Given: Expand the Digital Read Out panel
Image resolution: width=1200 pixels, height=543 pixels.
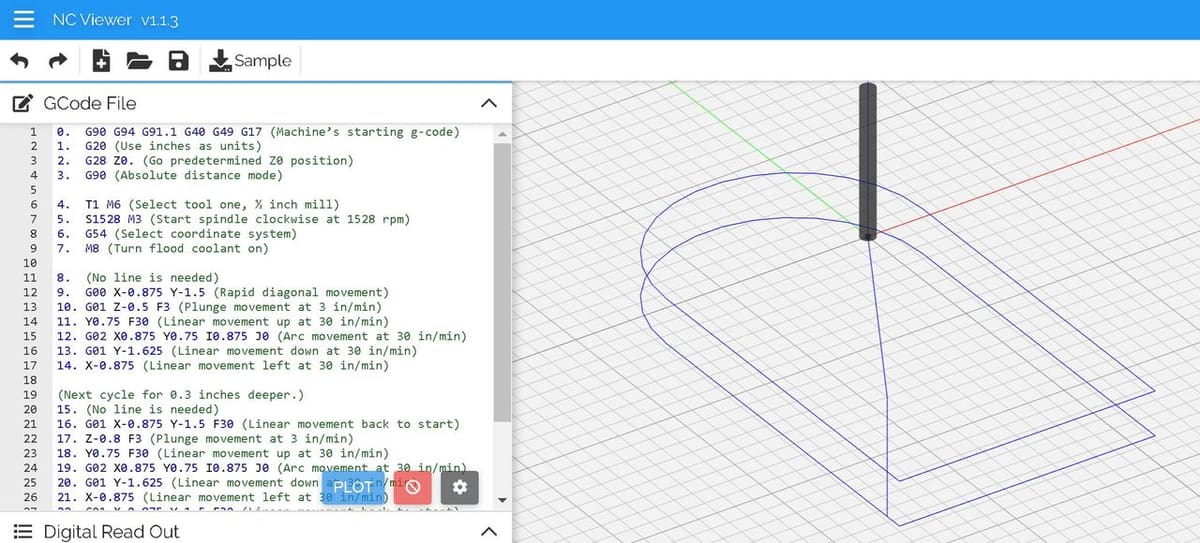Looking at the screenshot, I should (488, 532).
